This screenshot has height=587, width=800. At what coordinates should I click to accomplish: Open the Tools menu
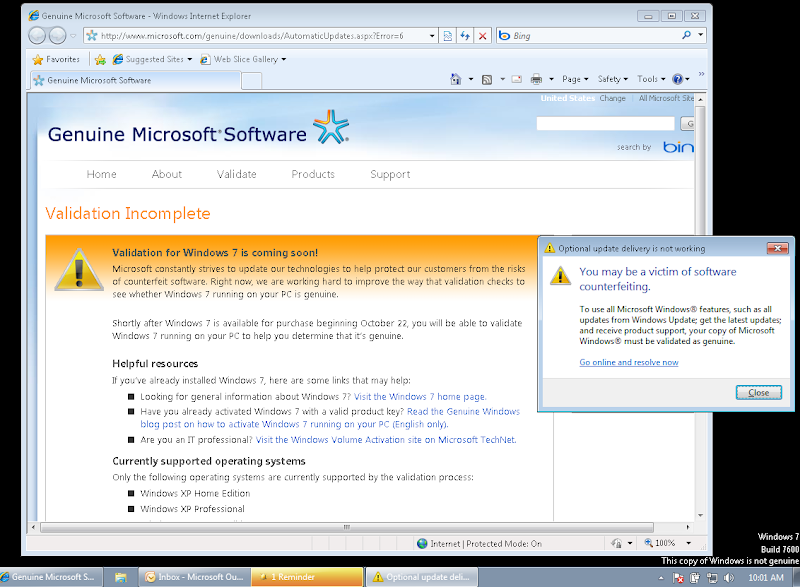651,79
